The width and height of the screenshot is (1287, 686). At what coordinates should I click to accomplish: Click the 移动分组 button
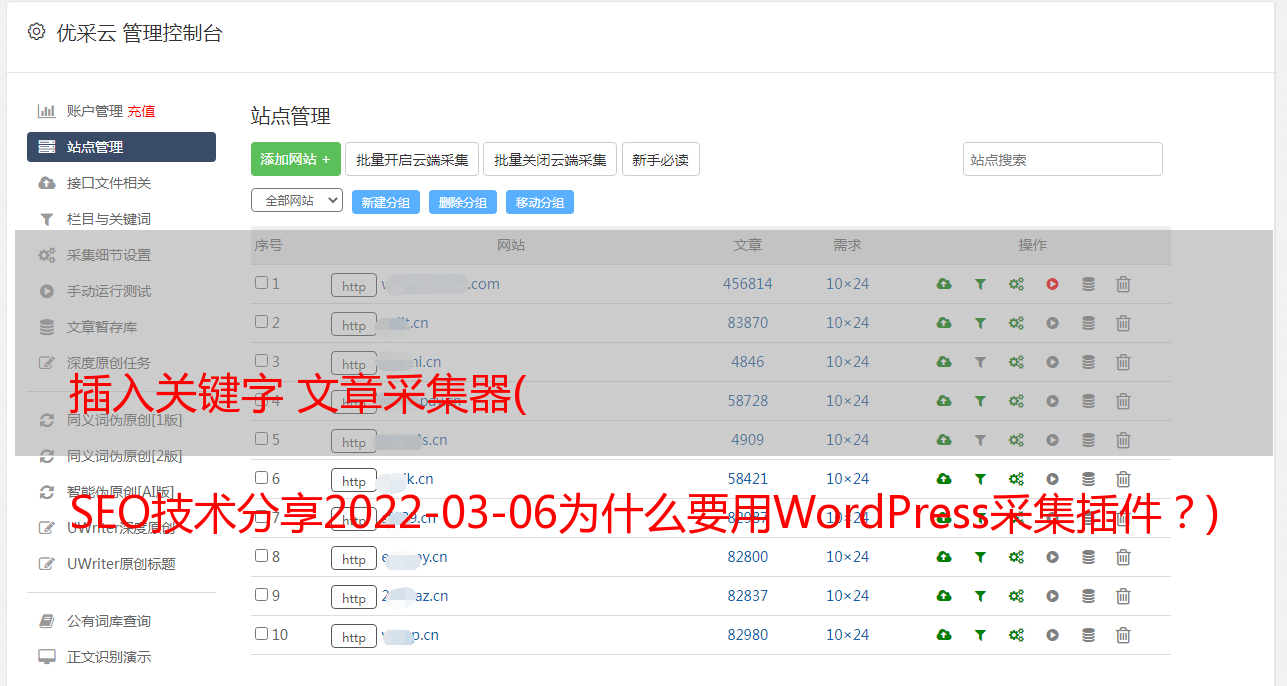coord(540,202)
